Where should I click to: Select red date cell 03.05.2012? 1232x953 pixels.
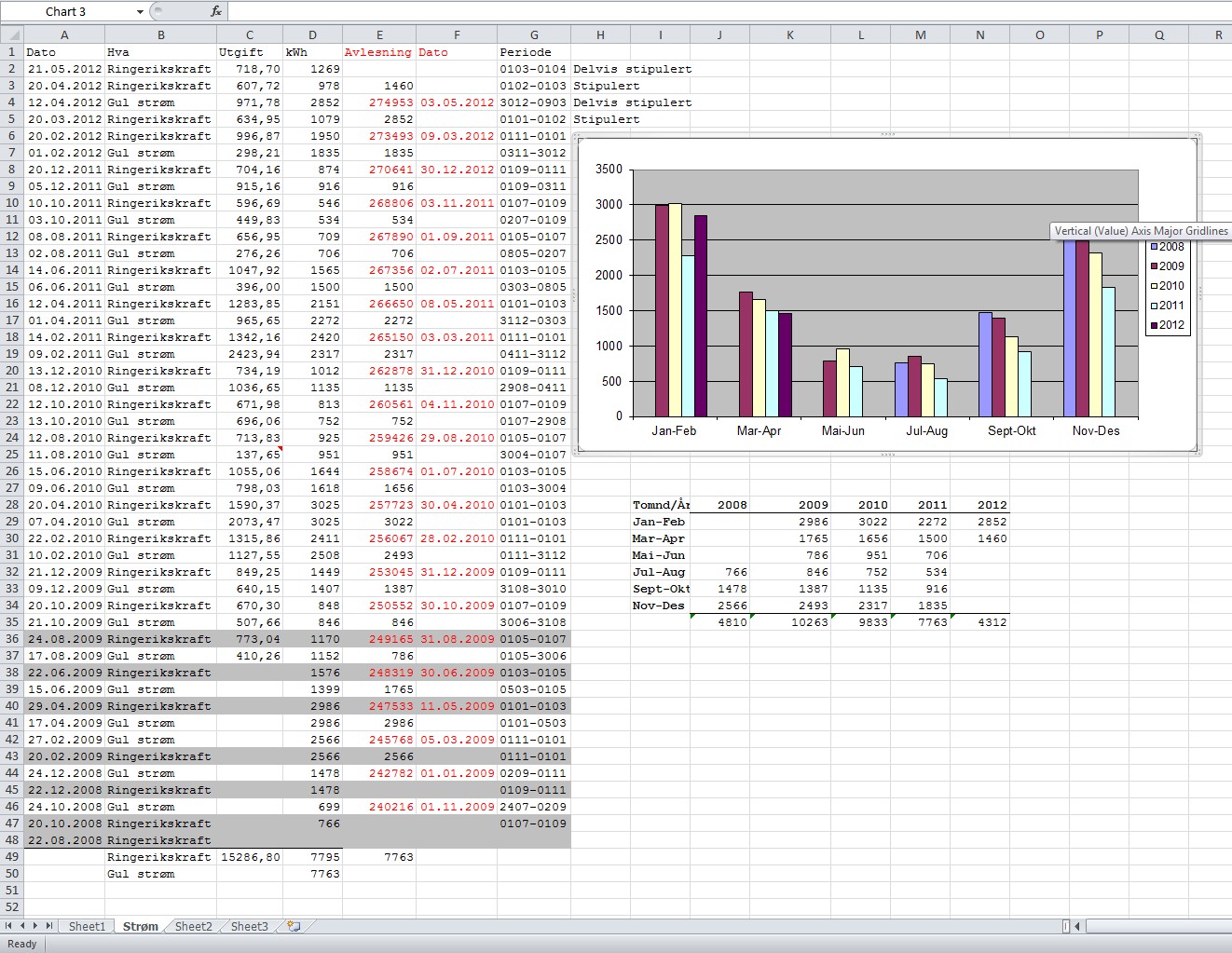[x=457, y=102]
